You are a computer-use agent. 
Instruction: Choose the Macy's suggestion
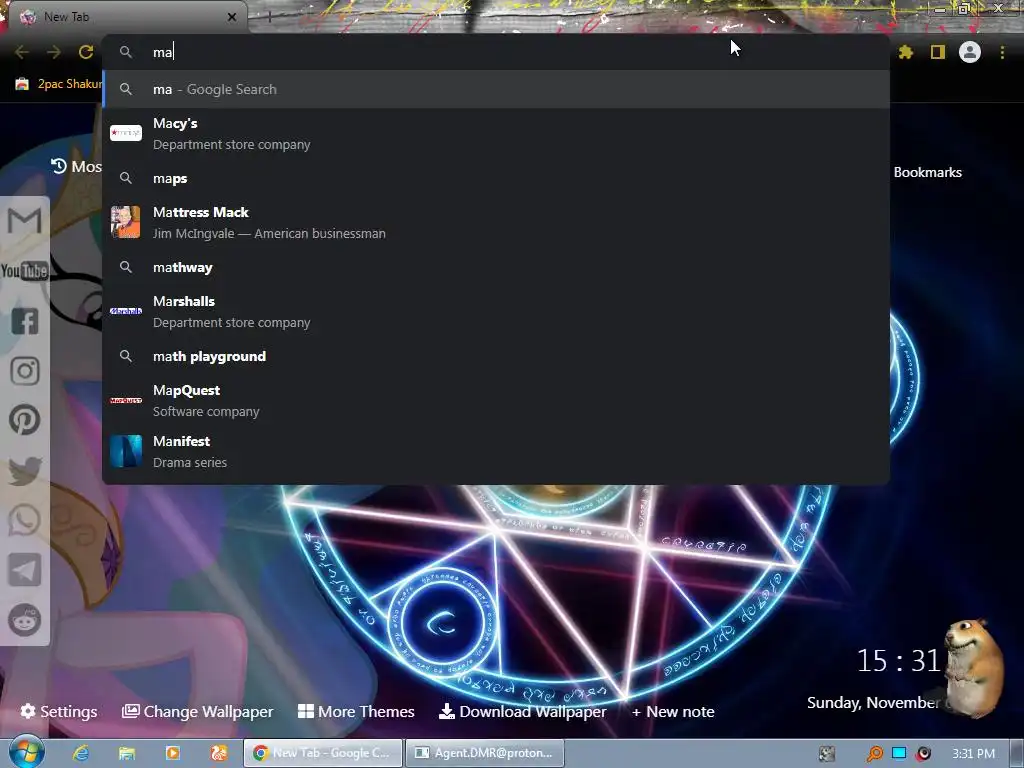point(496,133)
